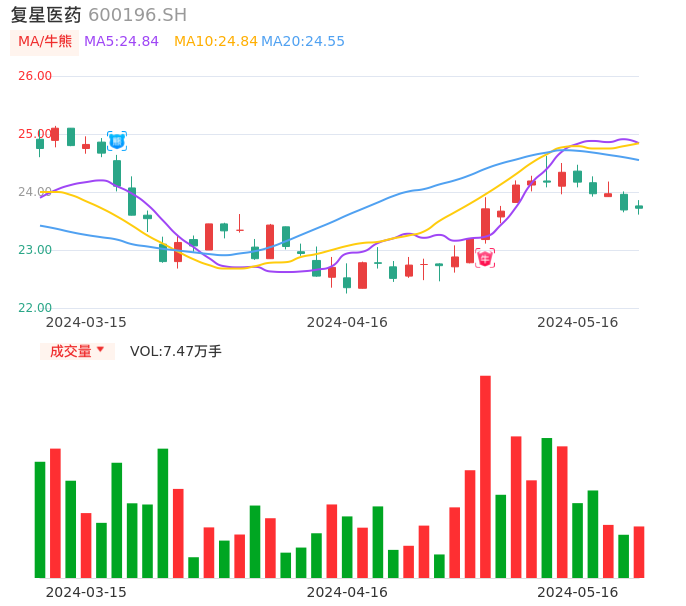
Task: Click the 2024-04-16 date on price chart
Action: pos(347,323)
